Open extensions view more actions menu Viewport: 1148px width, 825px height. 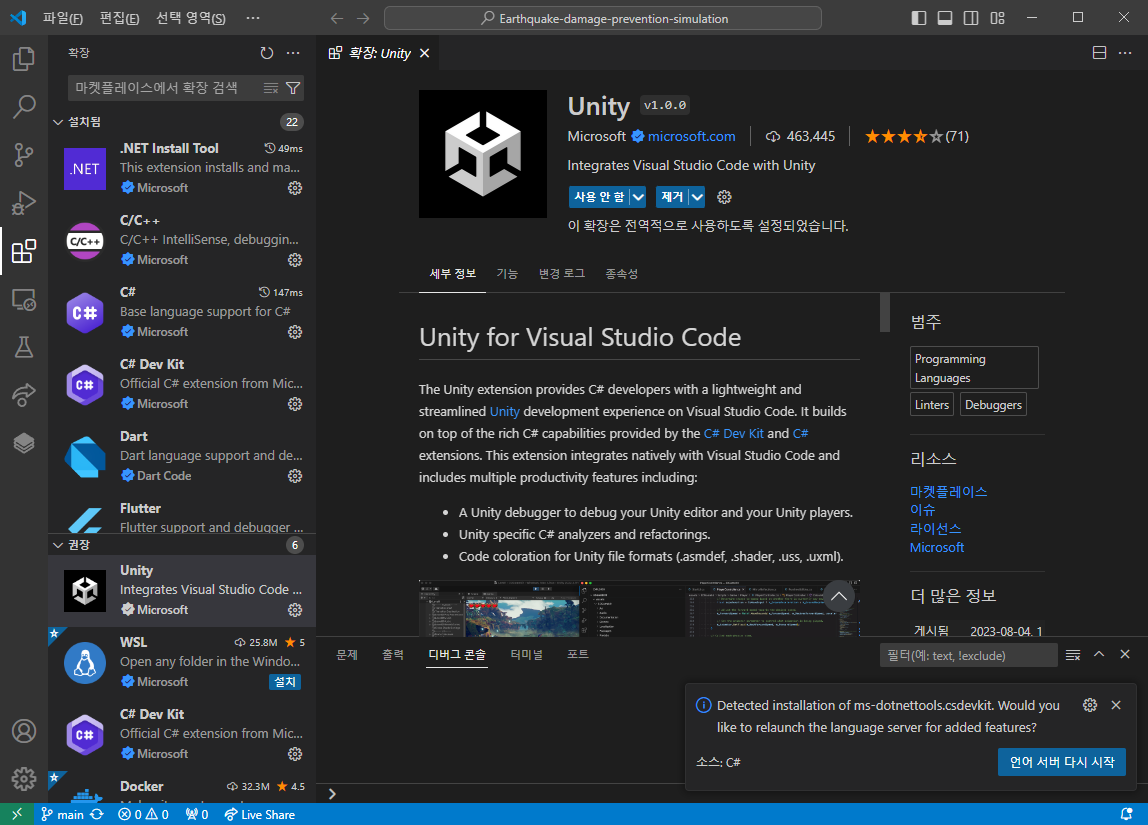(293, 53)
